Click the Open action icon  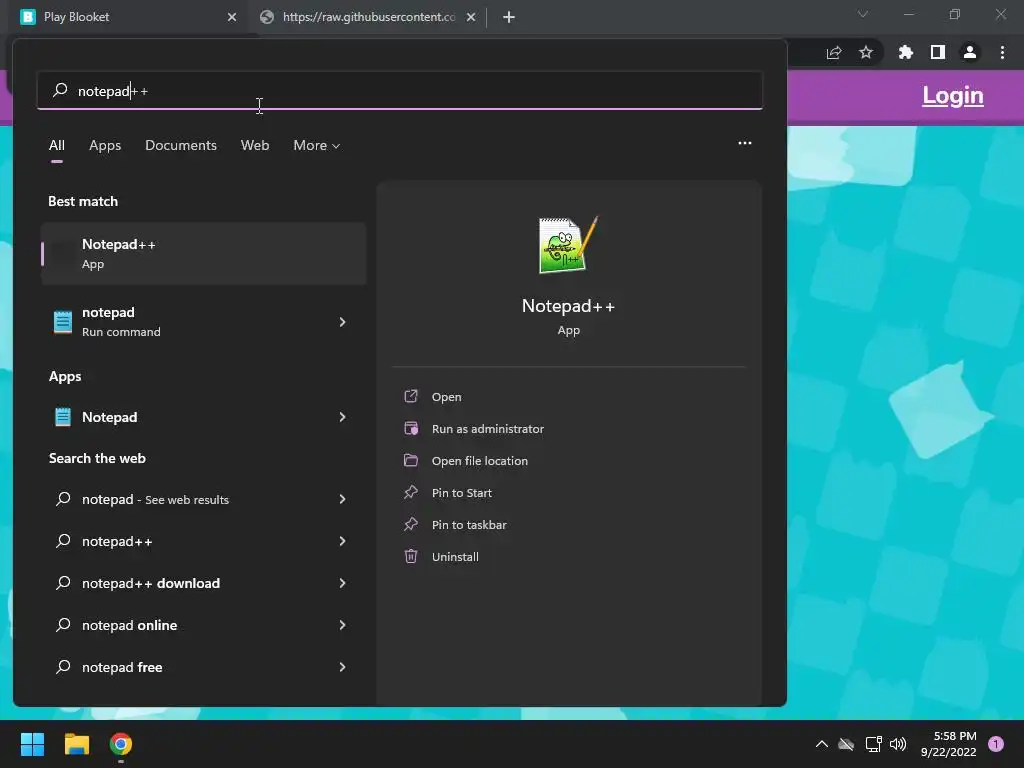[x=411, y=396]
